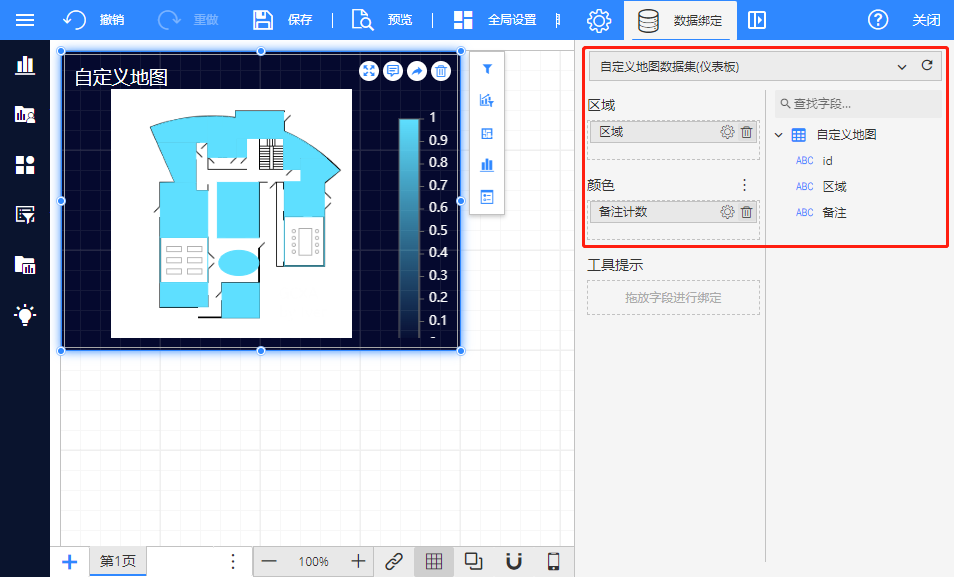Select the 第1页 page tab
Image resolution: width=954 pixels, height=577 pixels.
click(x=119, y=561)
